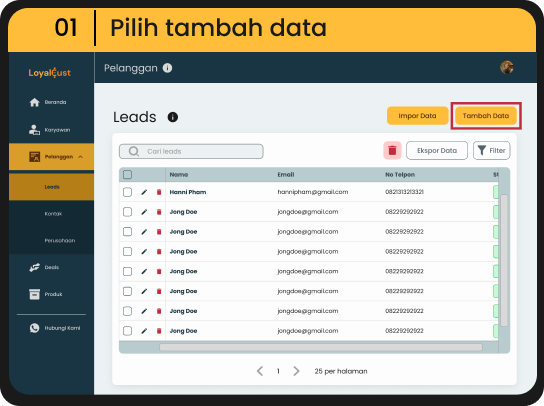Open the Beranda home icon in sidebar
544x406 pixels.
click(x=34, y=102)
